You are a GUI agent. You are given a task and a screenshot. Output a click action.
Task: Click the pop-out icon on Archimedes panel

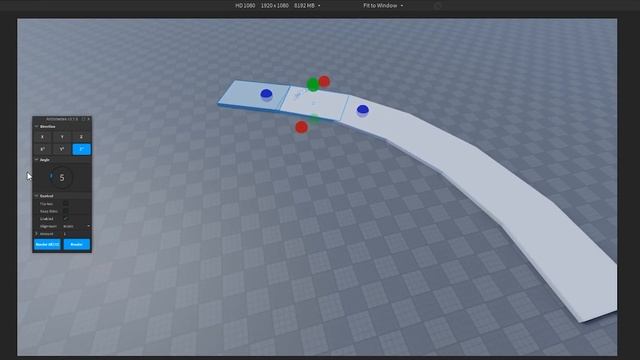(x=83, y=119)
